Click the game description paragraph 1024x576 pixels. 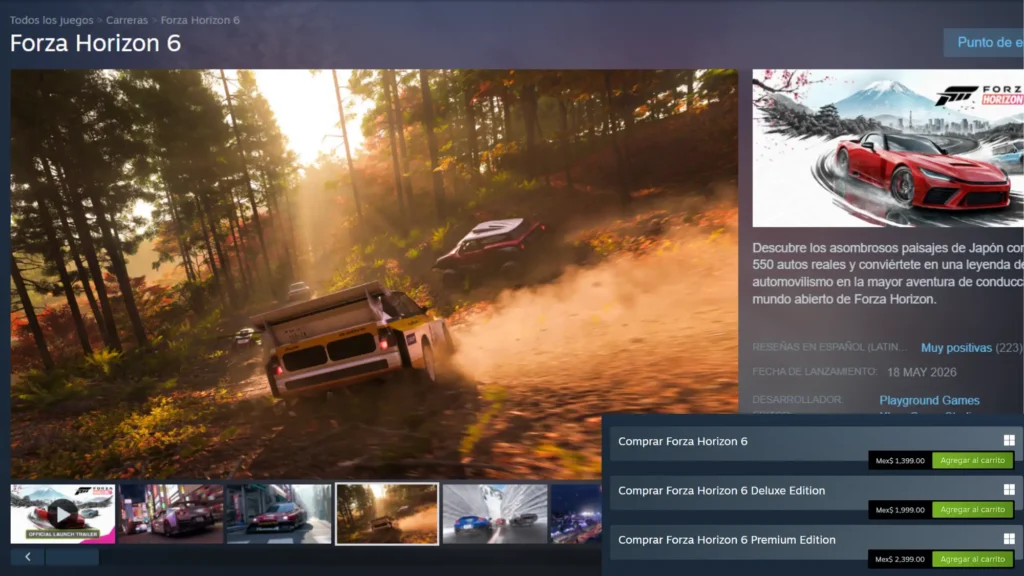[x=888, y=274]
